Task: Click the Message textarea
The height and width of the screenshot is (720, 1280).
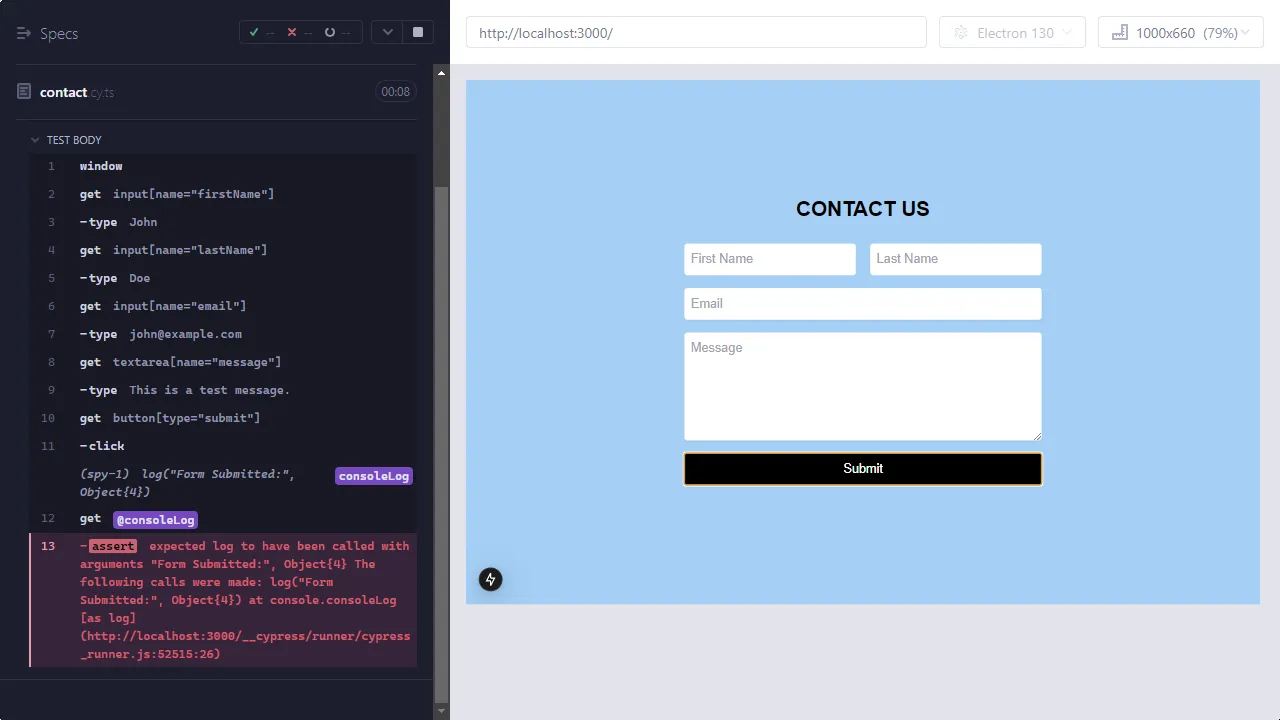Action: click(x=863, y=386)
